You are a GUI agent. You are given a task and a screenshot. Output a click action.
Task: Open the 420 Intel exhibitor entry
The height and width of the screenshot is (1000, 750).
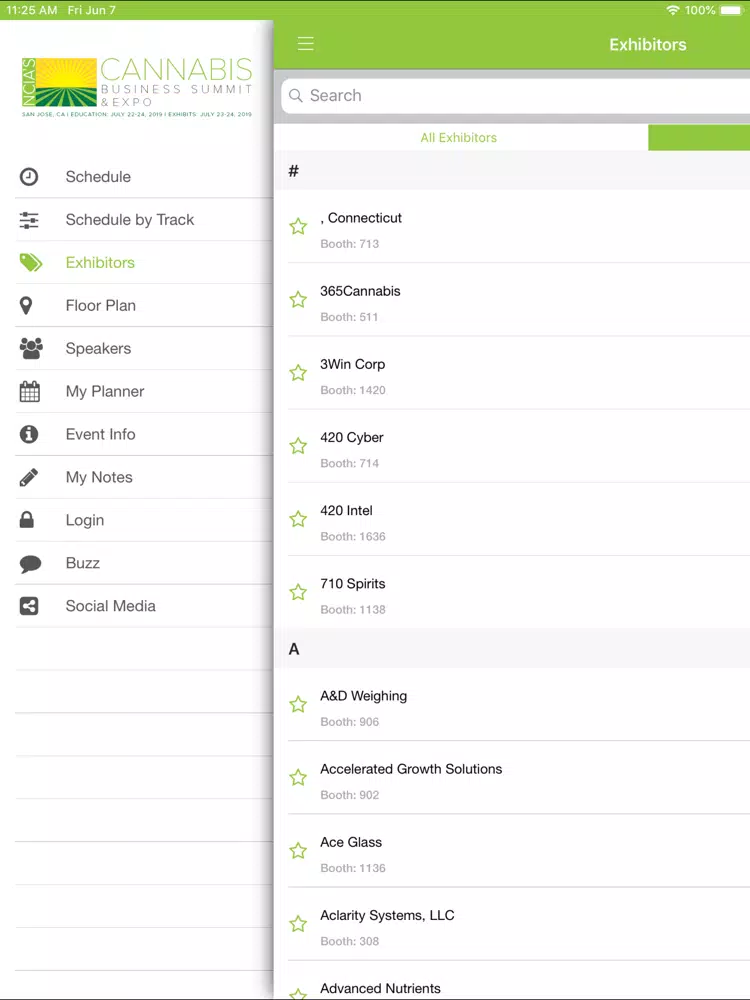(512, 519)
